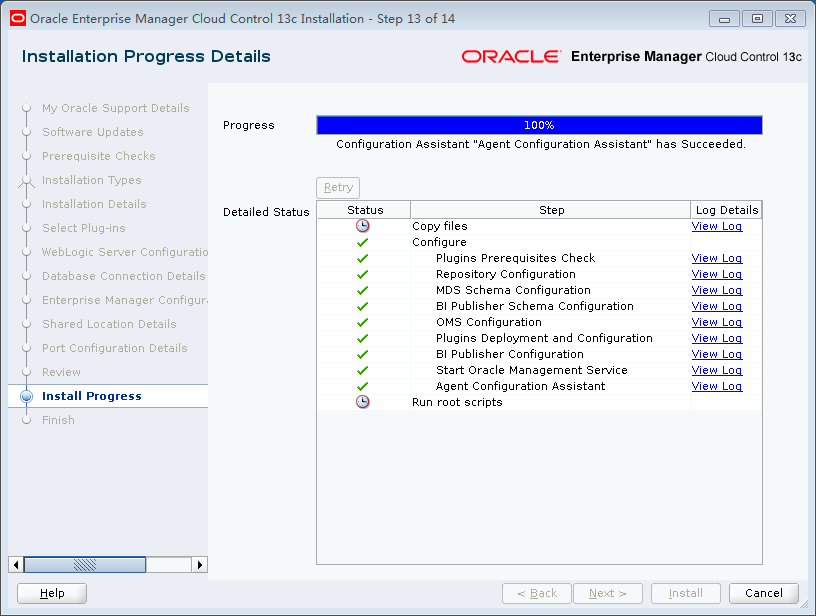Click the Install Progress step marker icon
This screenshot has width=816, height=616.
25,396
